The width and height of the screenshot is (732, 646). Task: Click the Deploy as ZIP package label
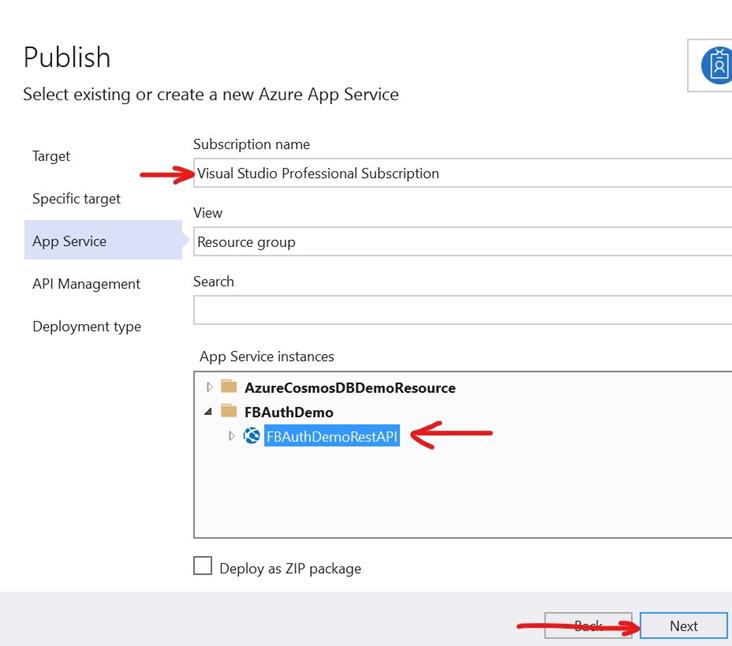(x=290, y=568)
